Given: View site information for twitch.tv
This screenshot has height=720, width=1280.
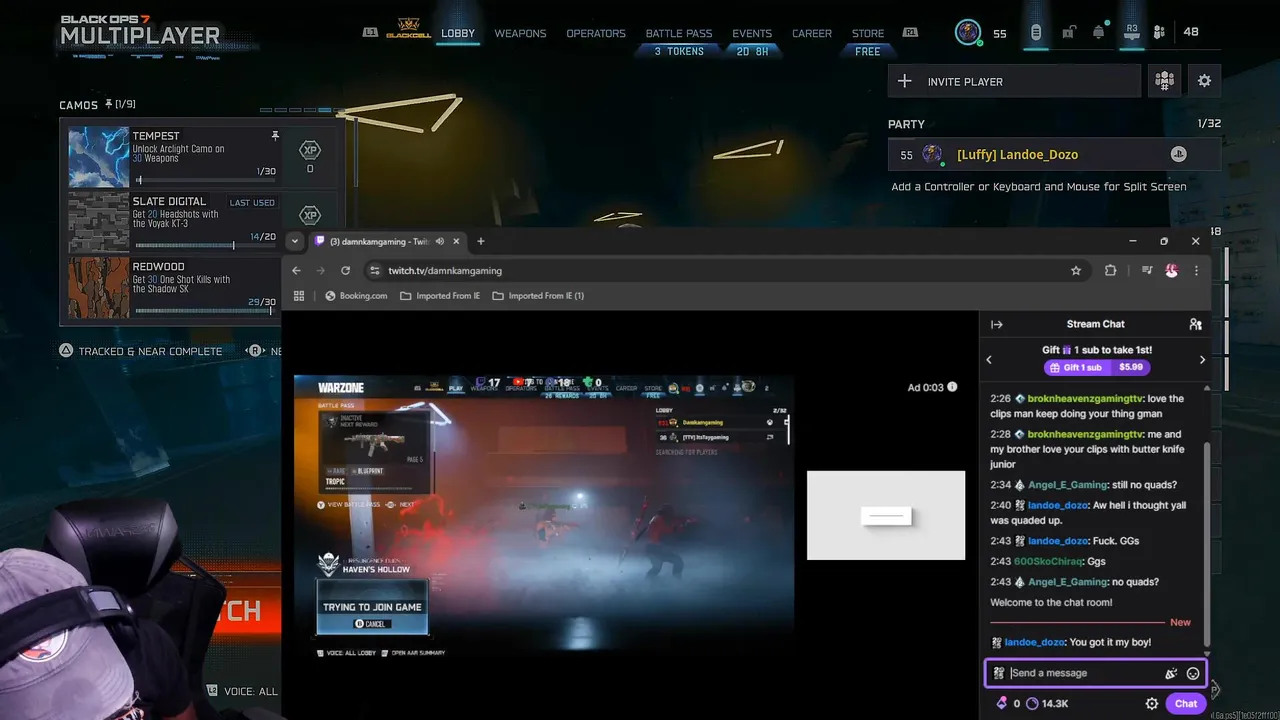Looking at the screenshot, I should tap(375, 270).
